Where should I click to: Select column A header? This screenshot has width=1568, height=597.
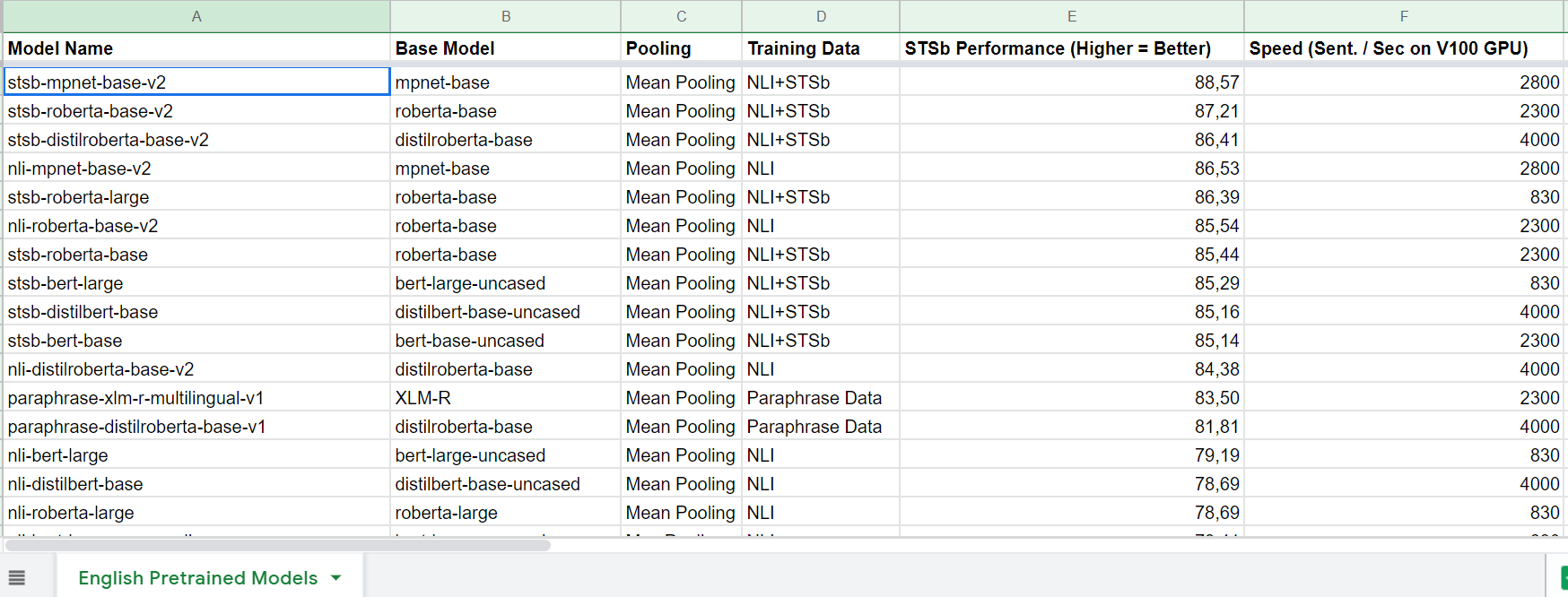coord(196,16)
